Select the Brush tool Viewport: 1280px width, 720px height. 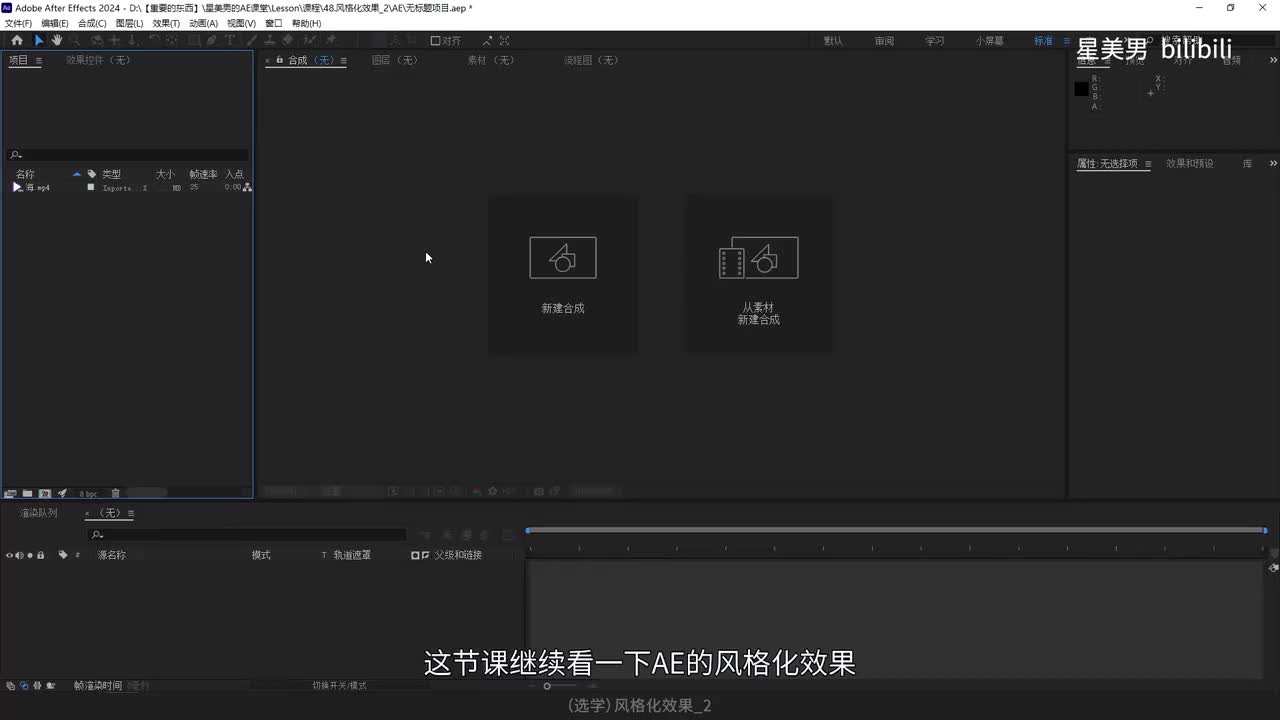click(253, 40)
